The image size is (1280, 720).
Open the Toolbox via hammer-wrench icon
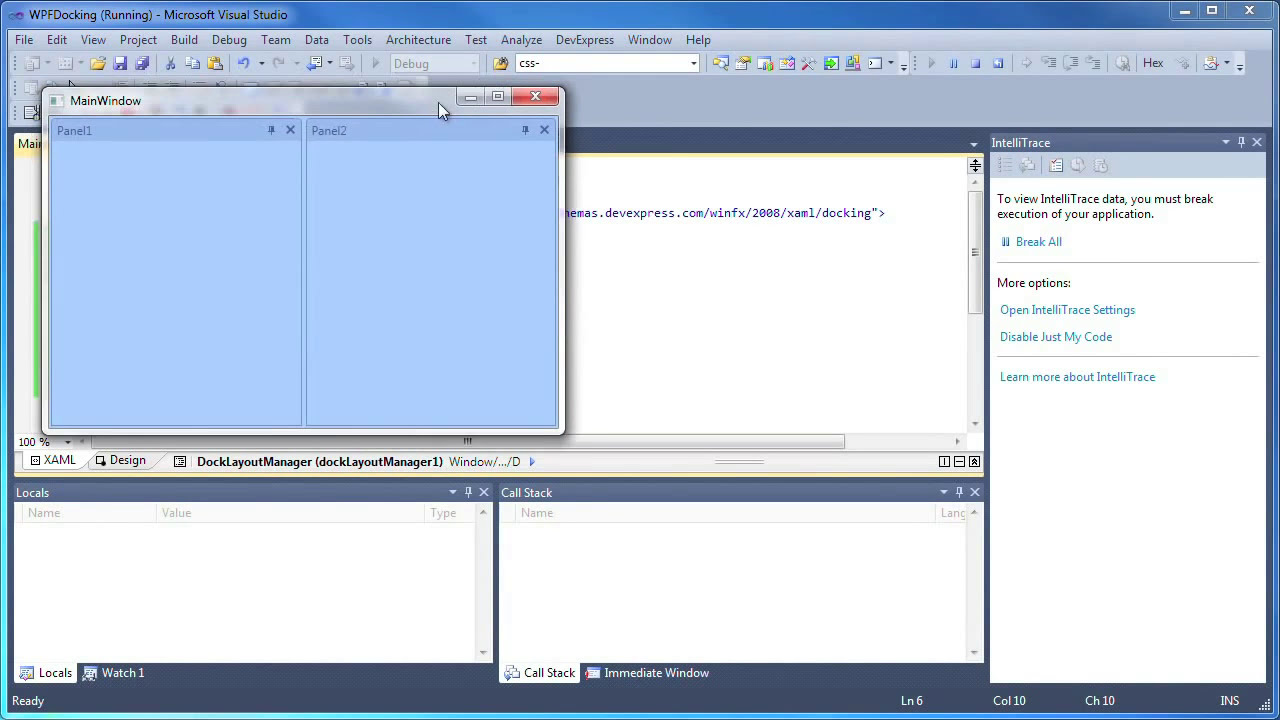(809, 63)
